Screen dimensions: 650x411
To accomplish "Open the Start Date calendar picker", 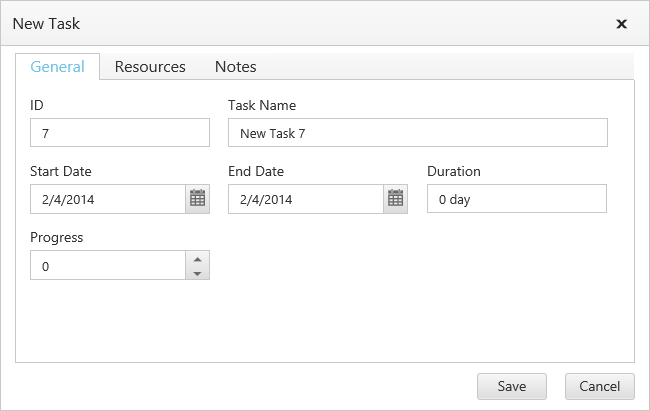I will pos(197,199).
